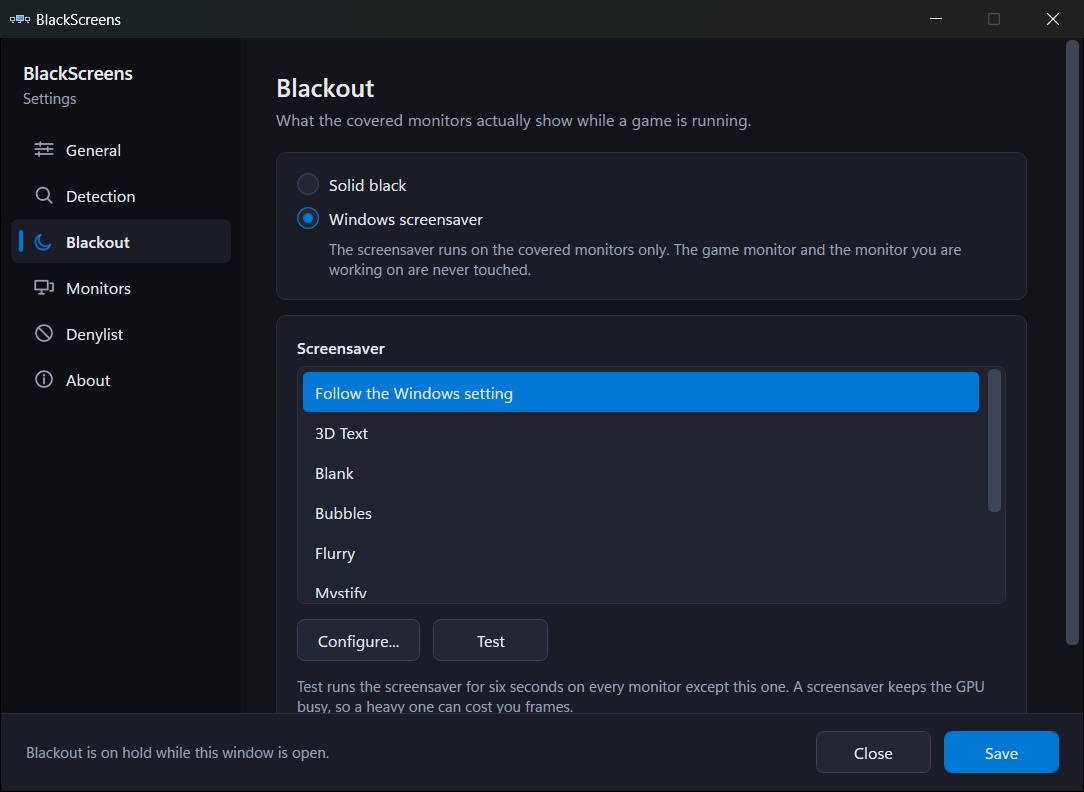Click the Monitors display icon
This screenshot has height=792, width=1084.
tap(44, 287)
